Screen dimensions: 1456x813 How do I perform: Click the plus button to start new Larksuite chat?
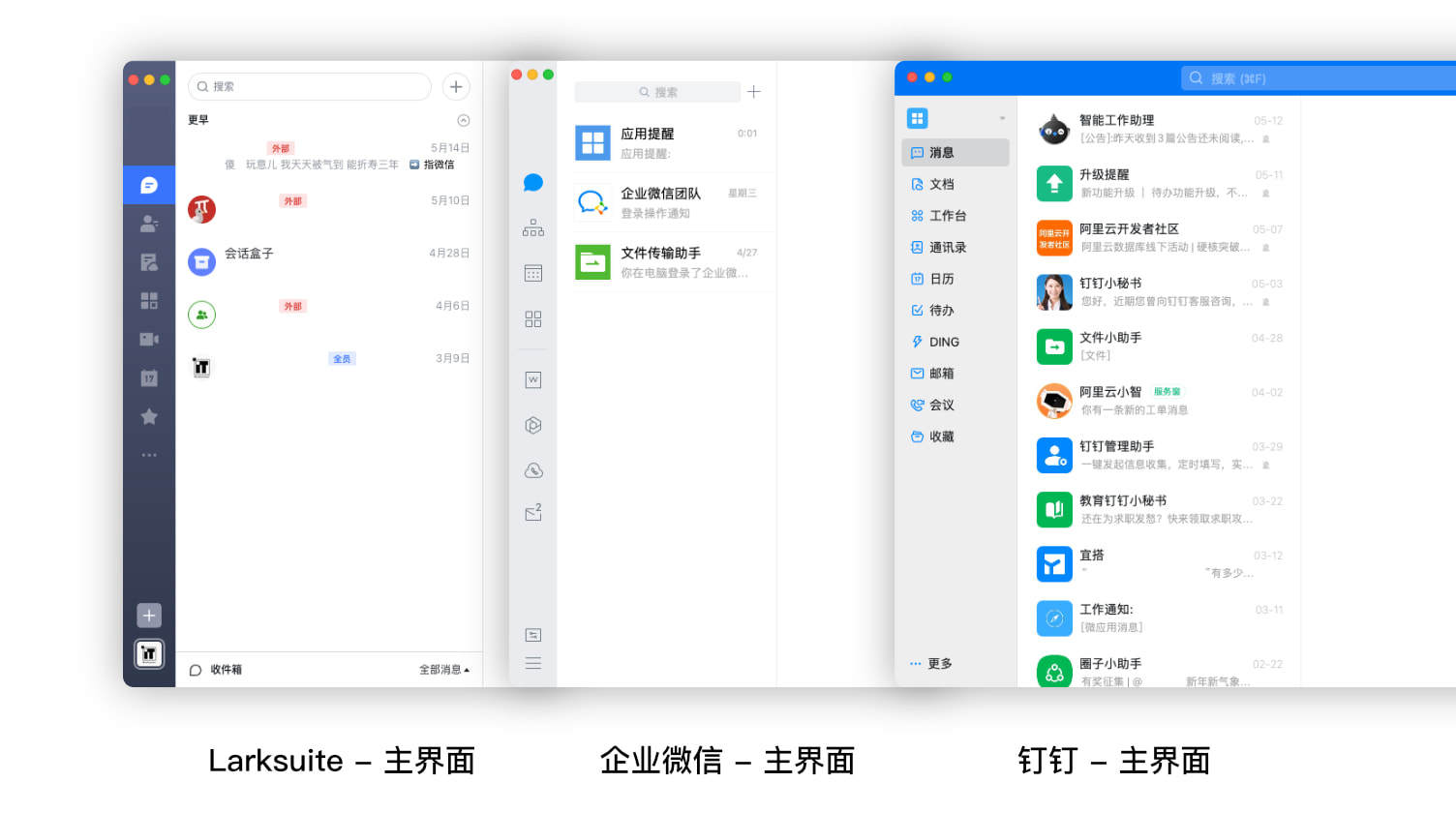tap(455, 86)
